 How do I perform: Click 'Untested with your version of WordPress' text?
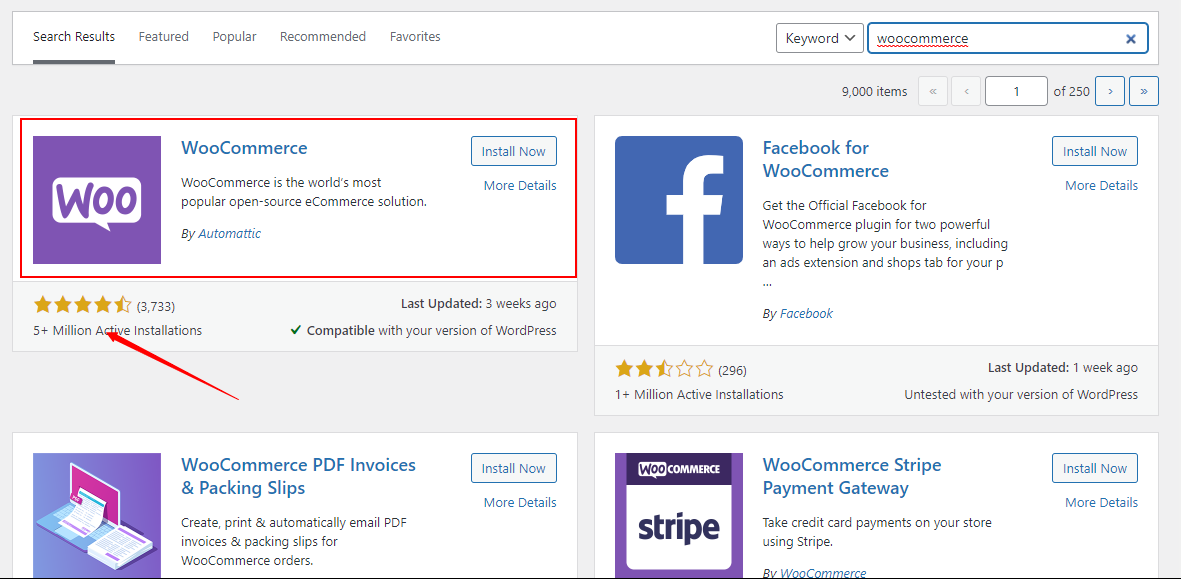[1021, 394]
